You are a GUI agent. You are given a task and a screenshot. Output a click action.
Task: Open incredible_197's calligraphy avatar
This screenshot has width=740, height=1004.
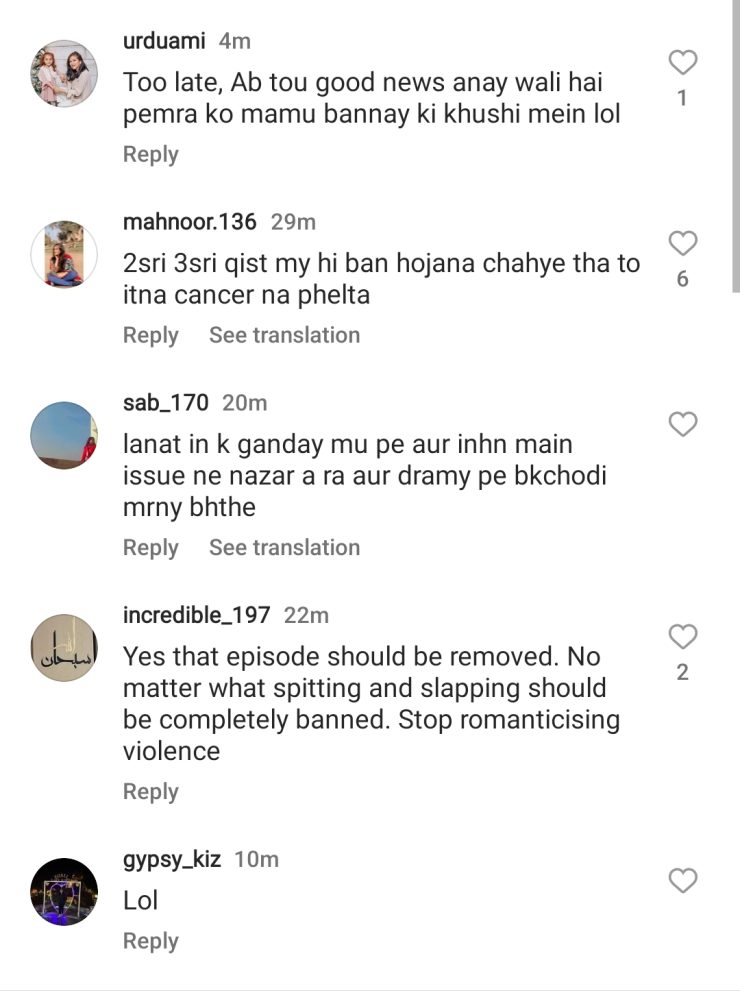64,648
